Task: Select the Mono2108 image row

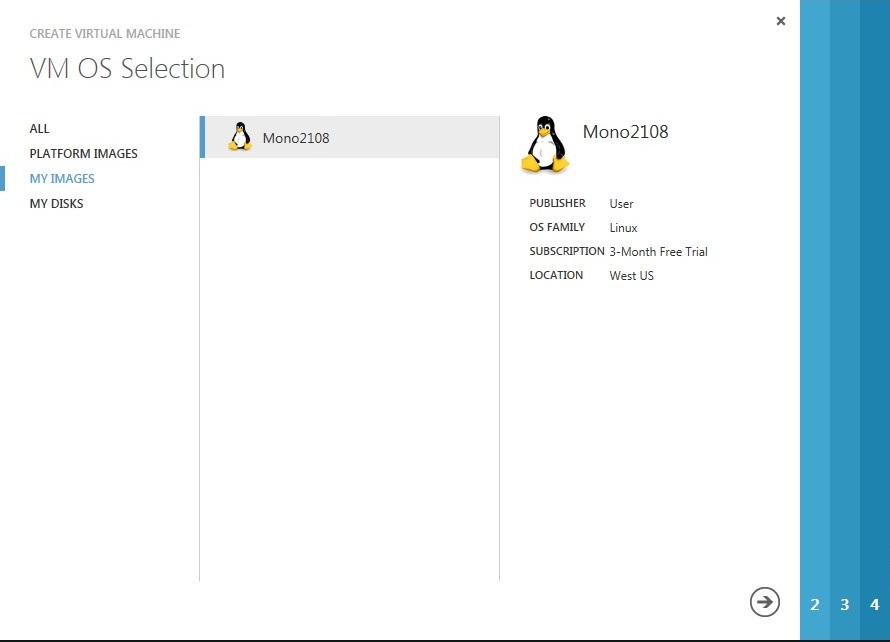Action: pyautogui.click(x=350, y=138)
